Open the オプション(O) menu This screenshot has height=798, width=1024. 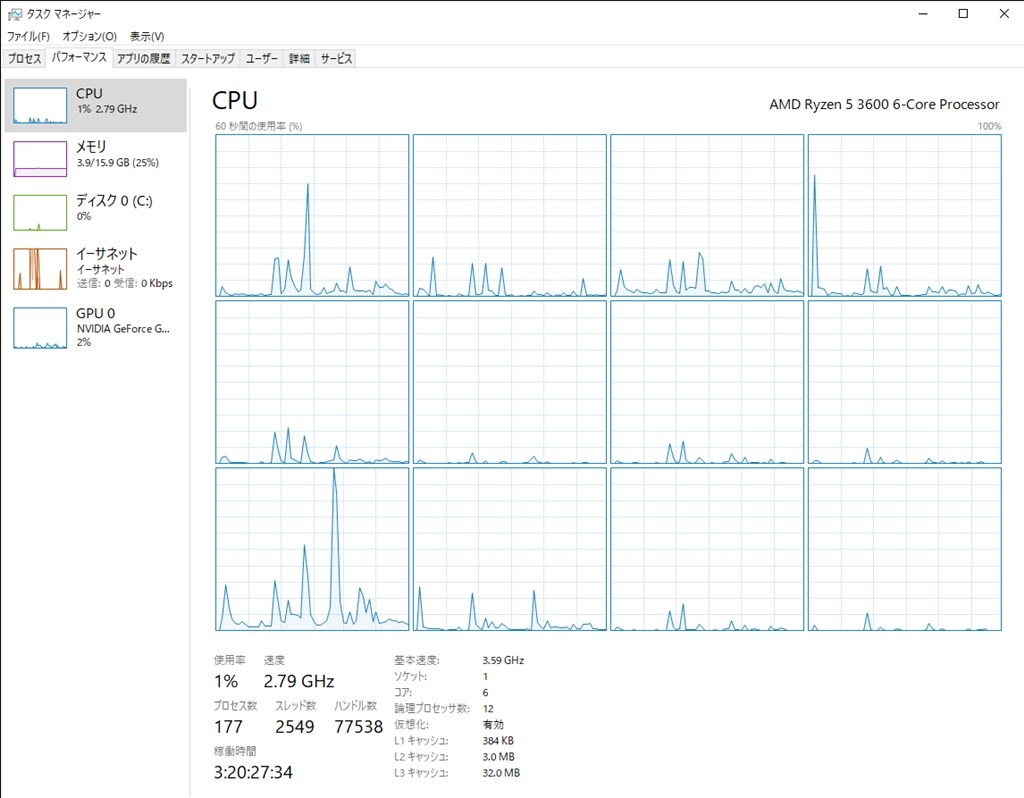click(89, 36)
